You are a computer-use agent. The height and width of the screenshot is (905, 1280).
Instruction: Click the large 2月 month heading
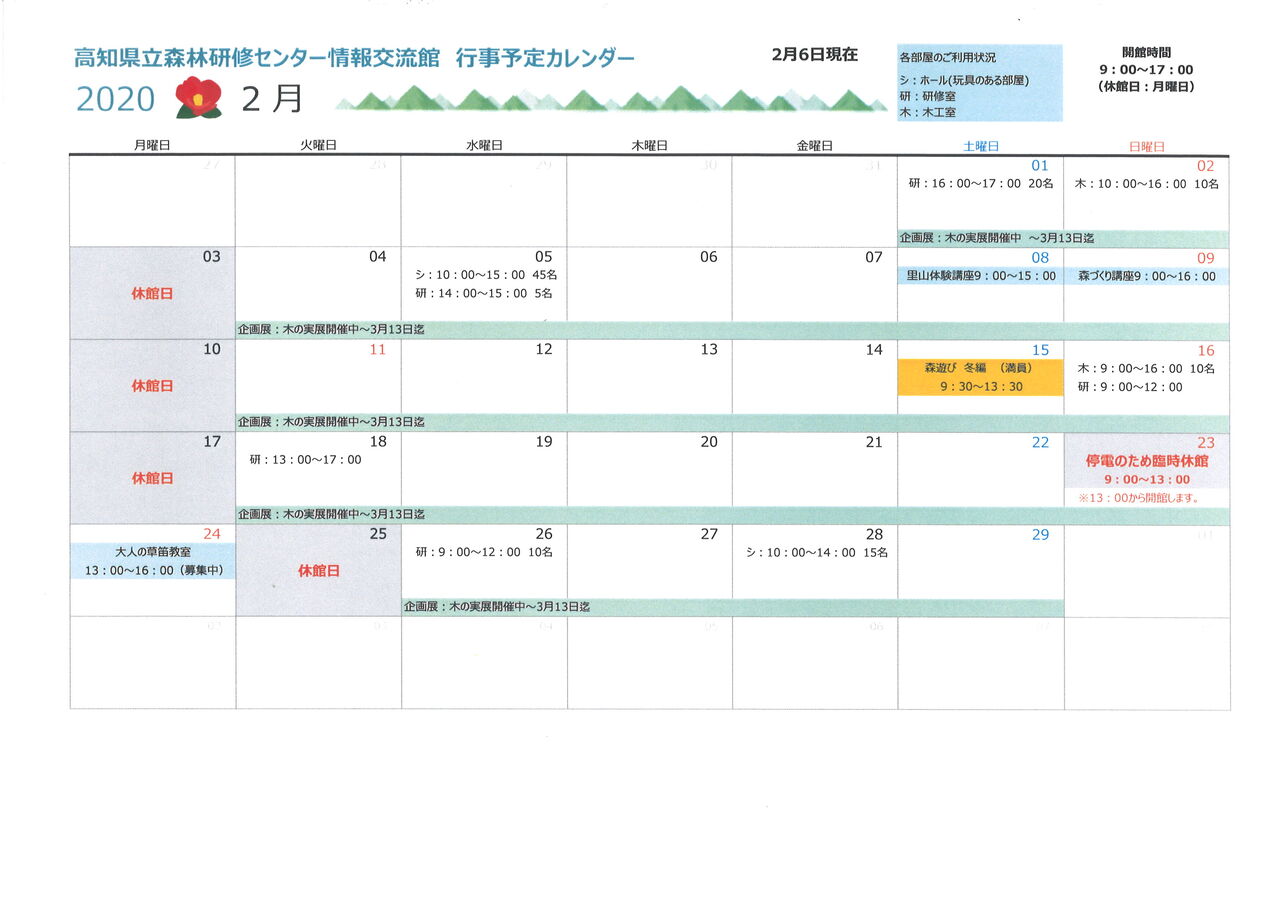pos(272,99)
